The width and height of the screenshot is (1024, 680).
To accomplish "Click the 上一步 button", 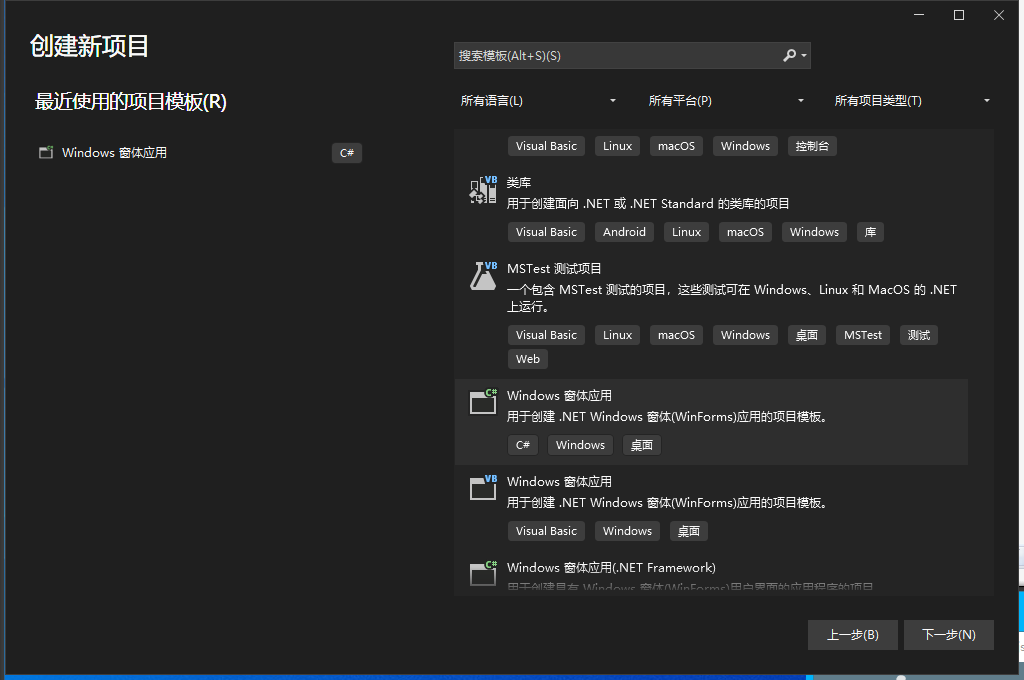I will point(852,634).
